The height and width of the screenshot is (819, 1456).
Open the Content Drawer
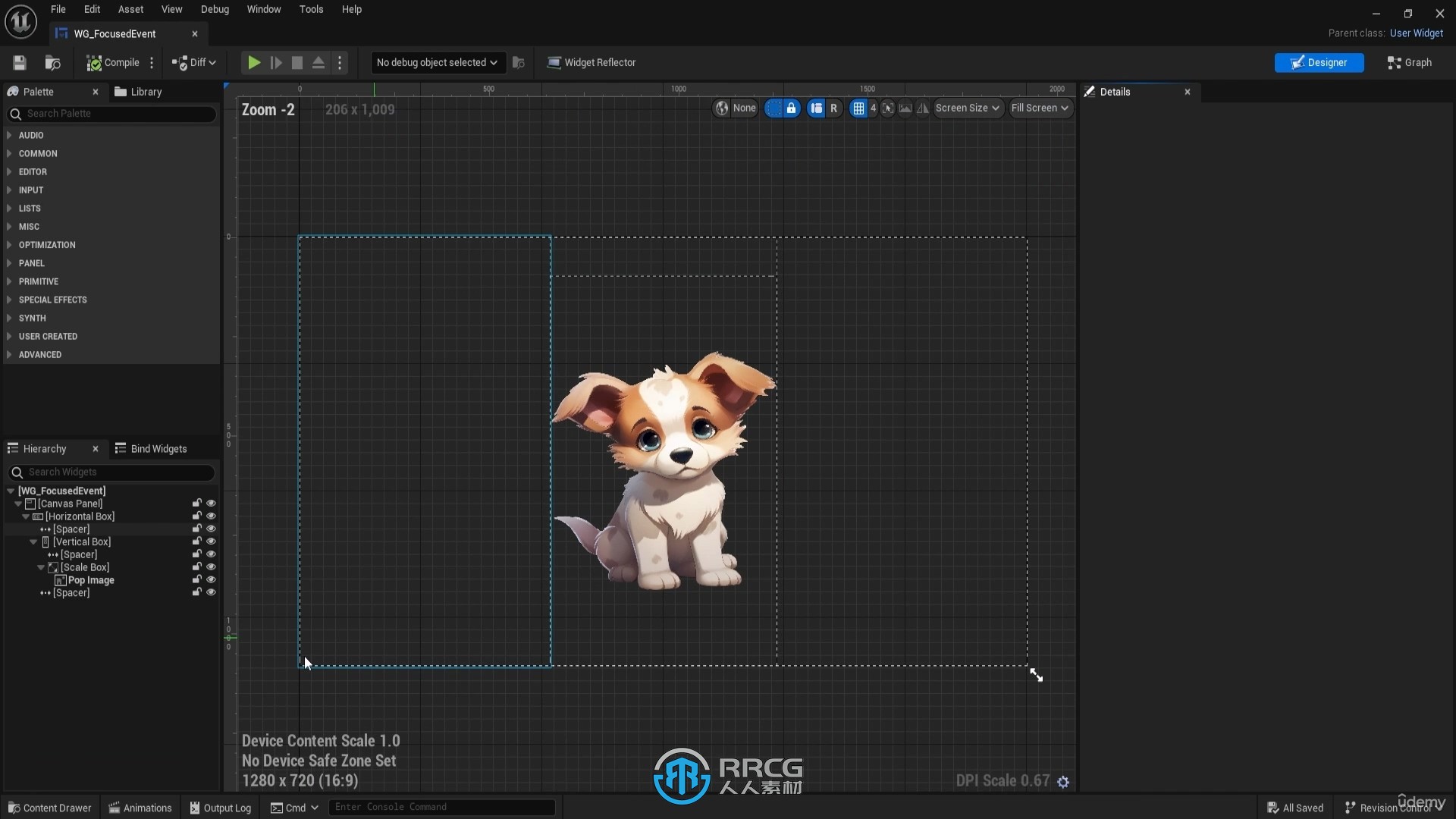click(x=49, y=808)
